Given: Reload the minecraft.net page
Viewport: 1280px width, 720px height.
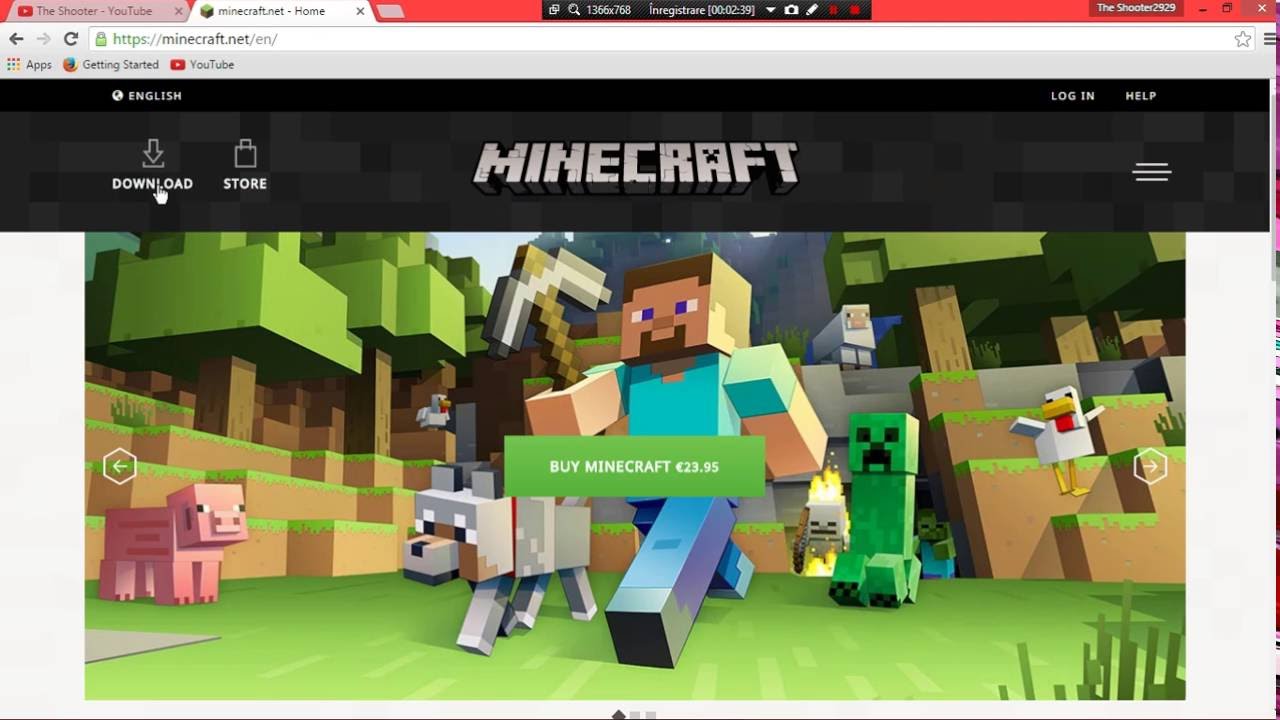Looking at the screenshot, I should tap(70, 39).
